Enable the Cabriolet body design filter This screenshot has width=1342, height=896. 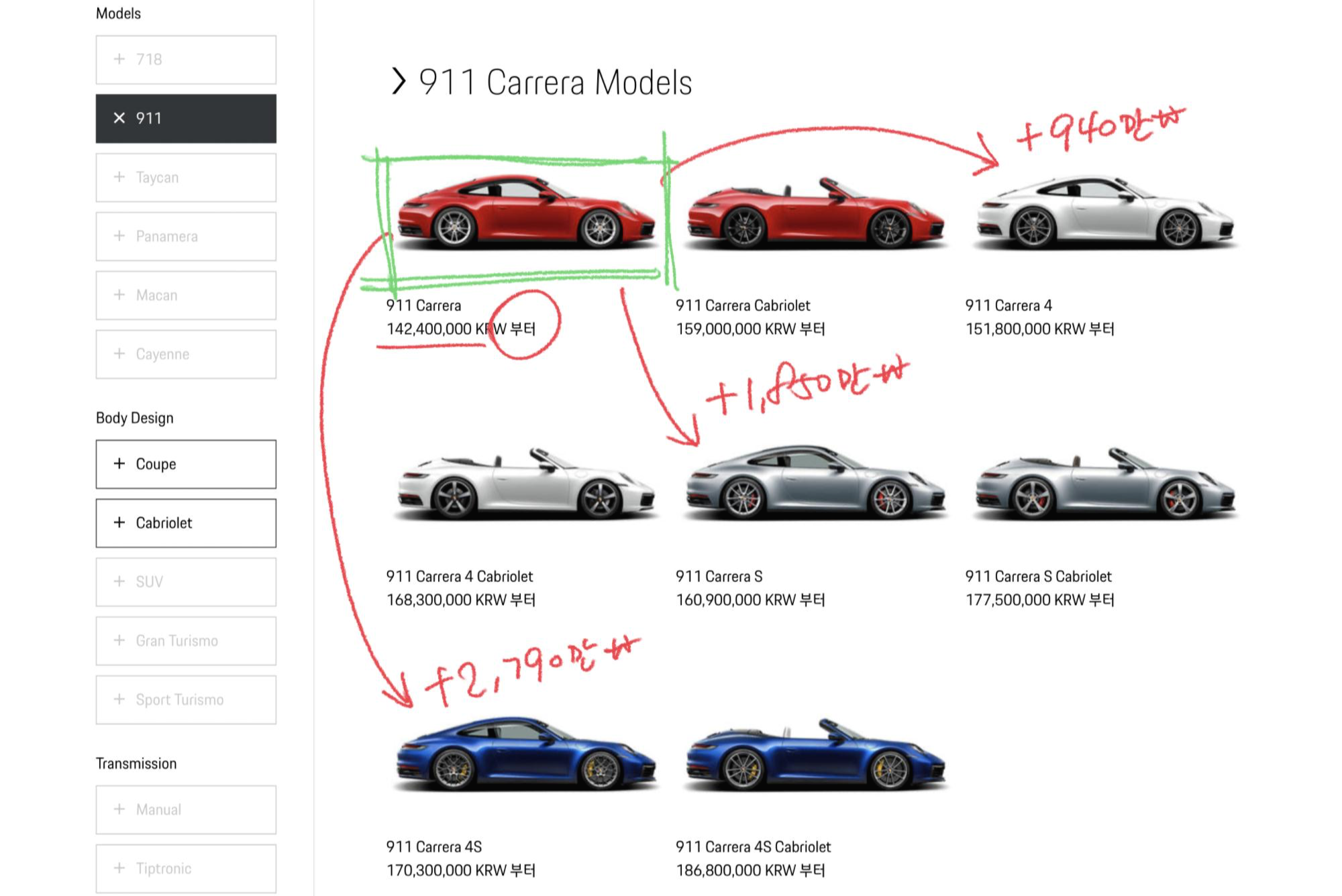pos(186,523)
